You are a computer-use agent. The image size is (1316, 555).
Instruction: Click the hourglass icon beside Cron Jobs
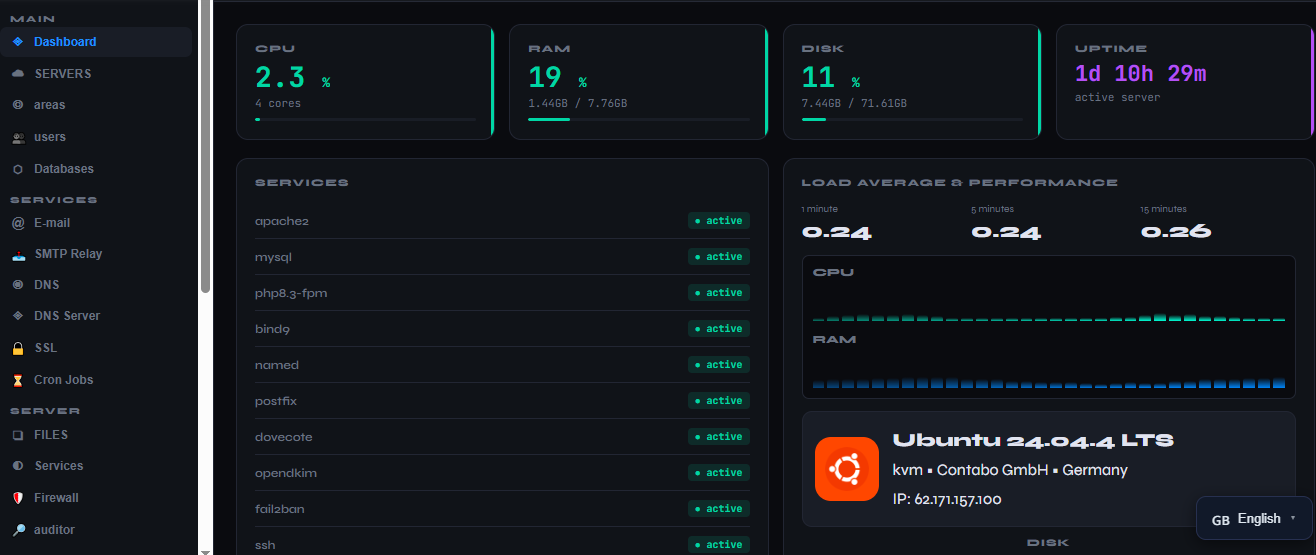(18, 380)
